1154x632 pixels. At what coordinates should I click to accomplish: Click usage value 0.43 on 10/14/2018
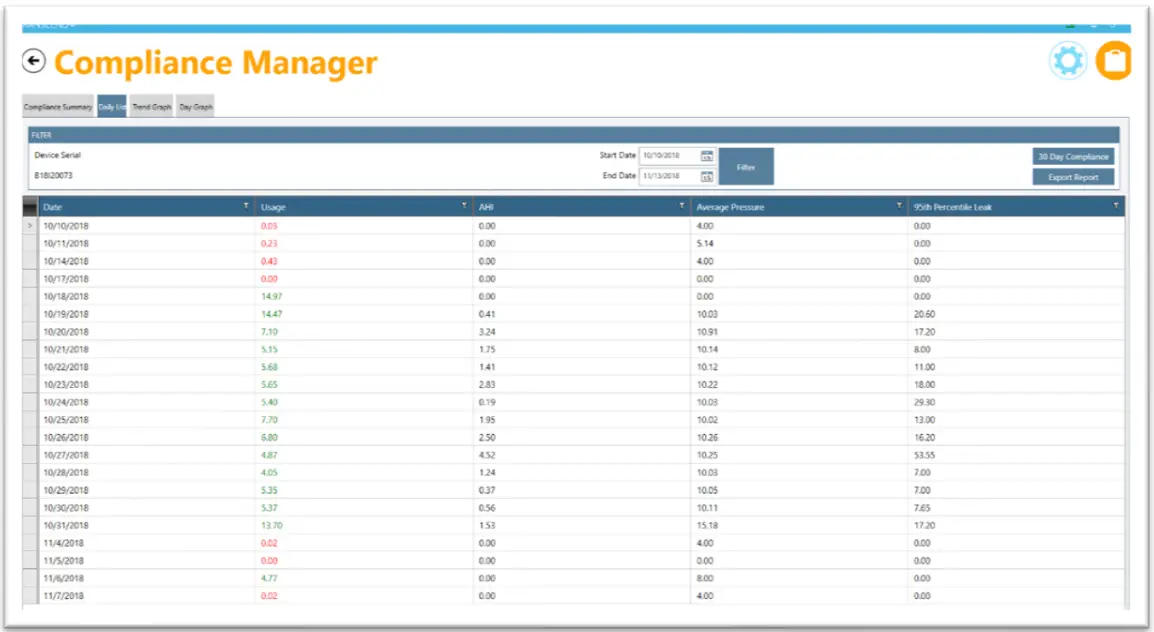269,261
